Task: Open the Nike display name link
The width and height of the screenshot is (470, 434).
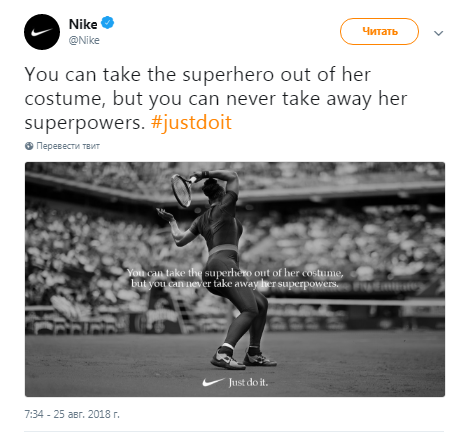Action: click(83, 24)
